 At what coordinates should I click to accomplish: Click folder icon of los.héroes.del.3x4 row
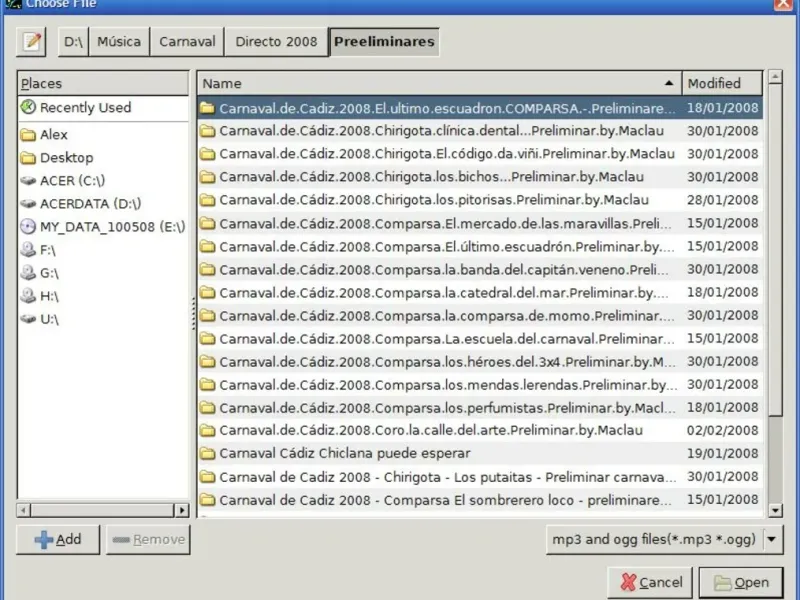click(x=207, y=362)
